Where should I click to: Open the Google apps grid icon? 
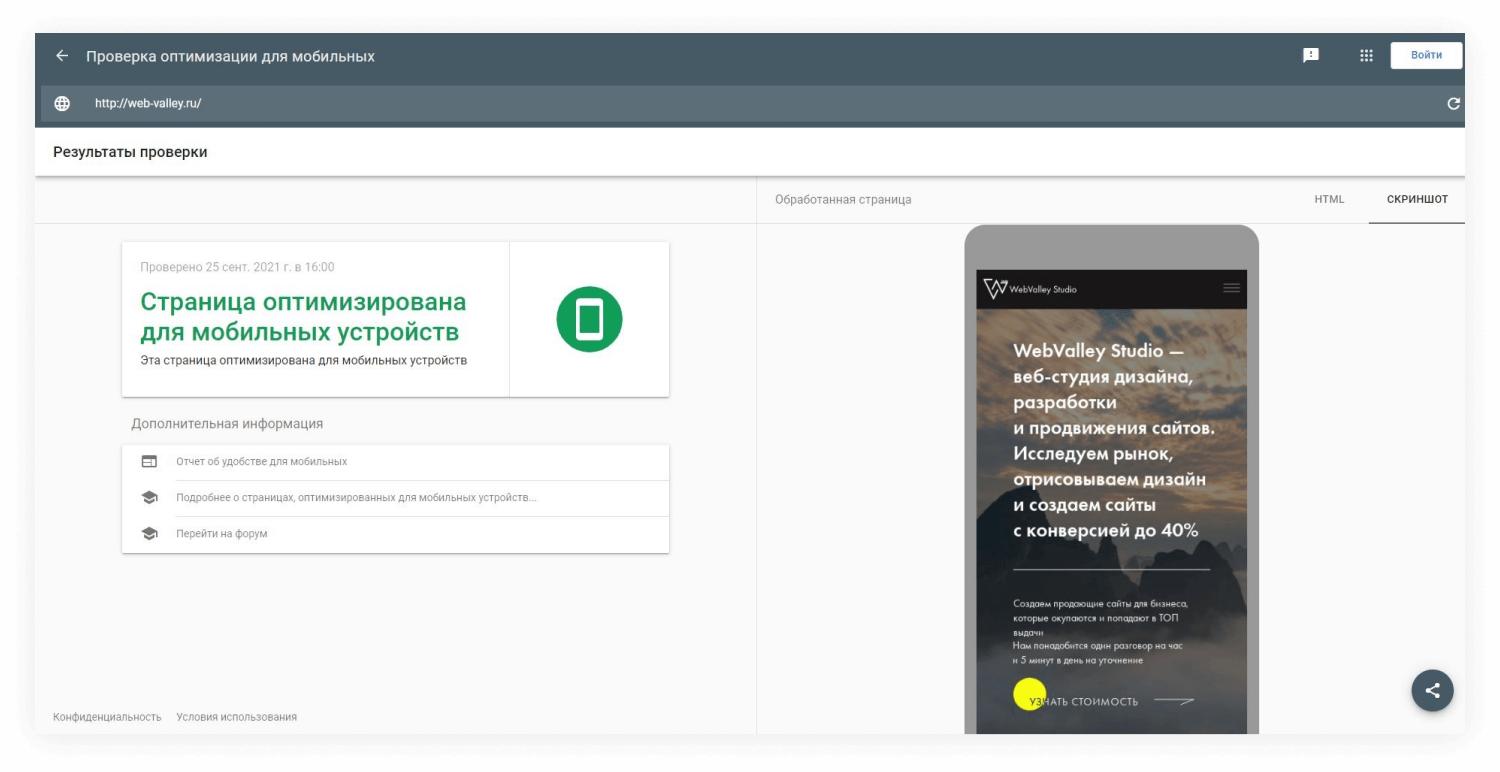coord(1366,55)
